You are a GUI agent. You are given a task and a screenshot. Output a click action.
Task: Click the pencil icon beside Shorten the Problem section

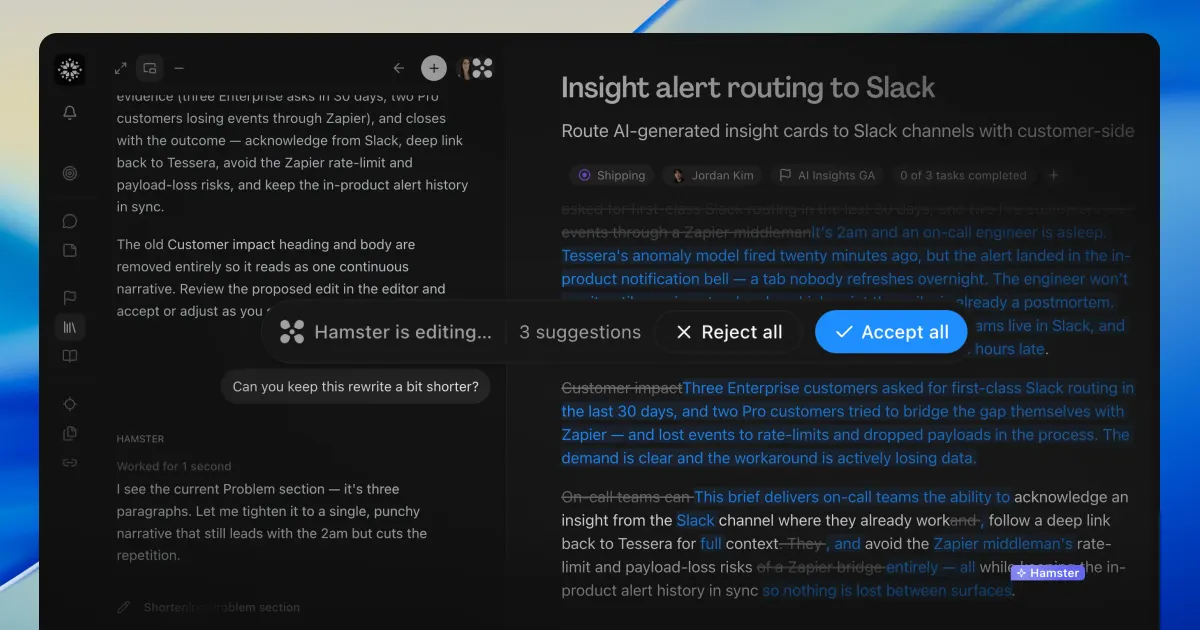(x=124, y=607)
